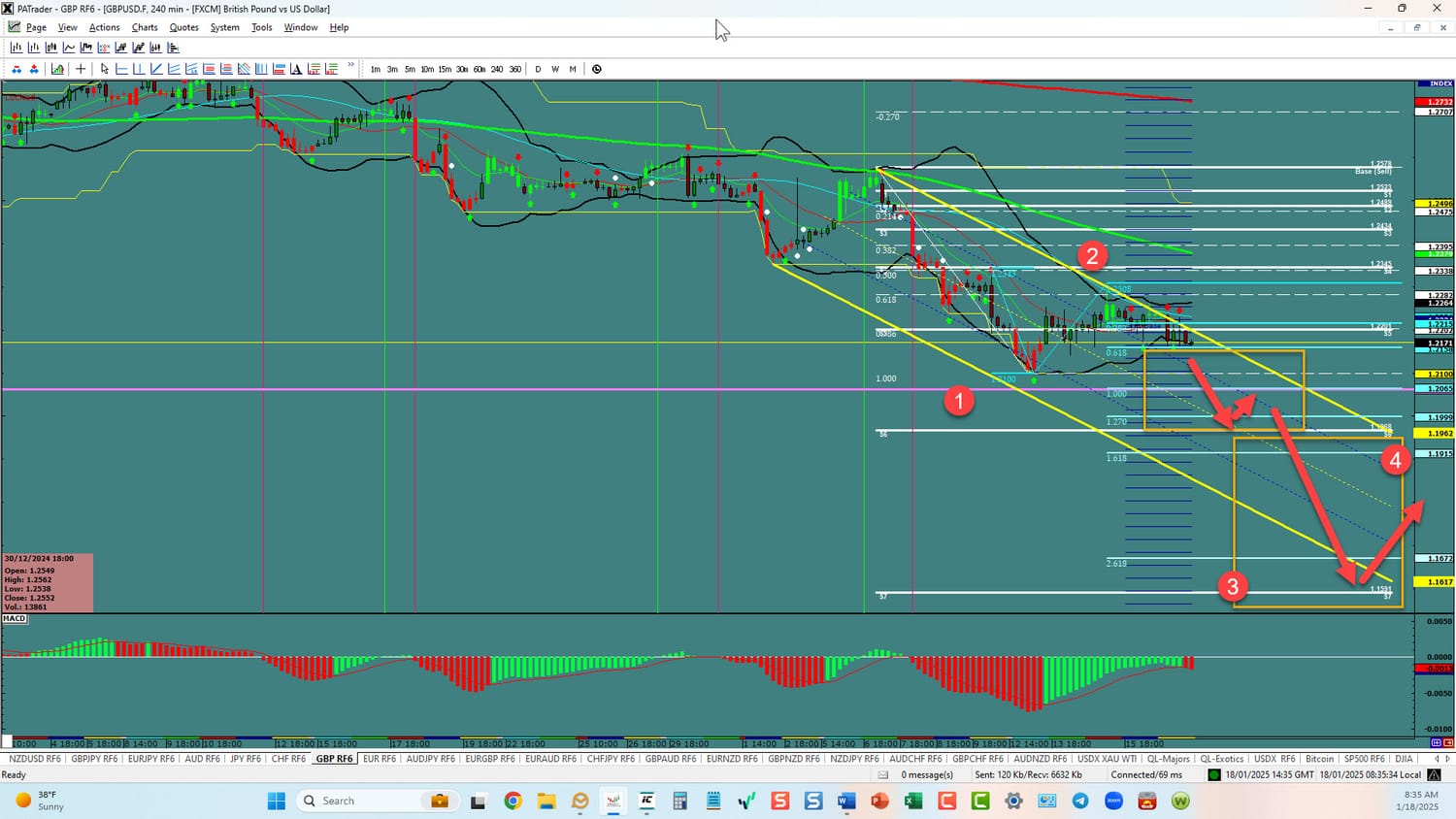Open Telegram from the taskbar
Viewport: 1456px width, 819px height.
pos(1080,801)
